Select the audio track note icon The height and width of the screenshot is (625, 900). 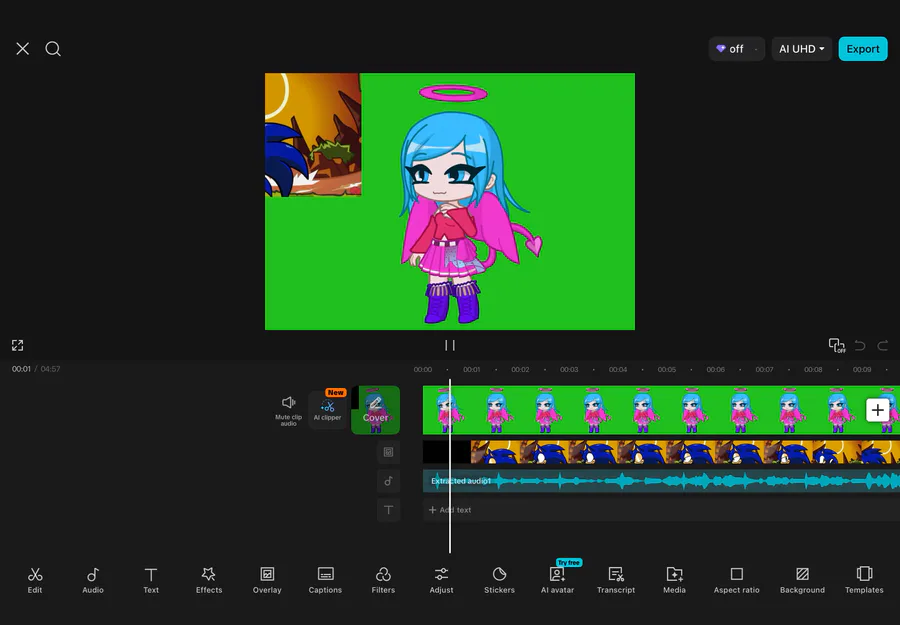[x=389, y=481]
